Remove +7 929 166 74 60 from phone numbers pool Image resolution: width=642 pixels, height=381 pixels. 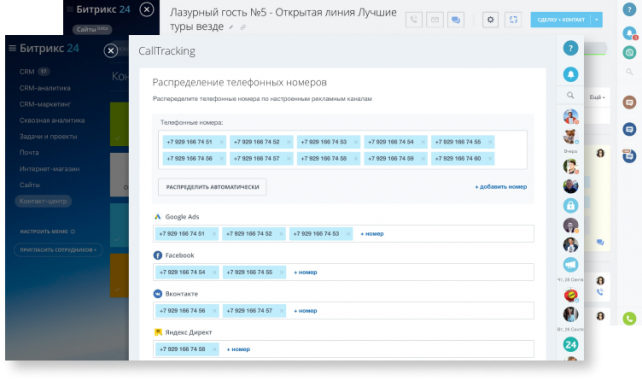490,158
